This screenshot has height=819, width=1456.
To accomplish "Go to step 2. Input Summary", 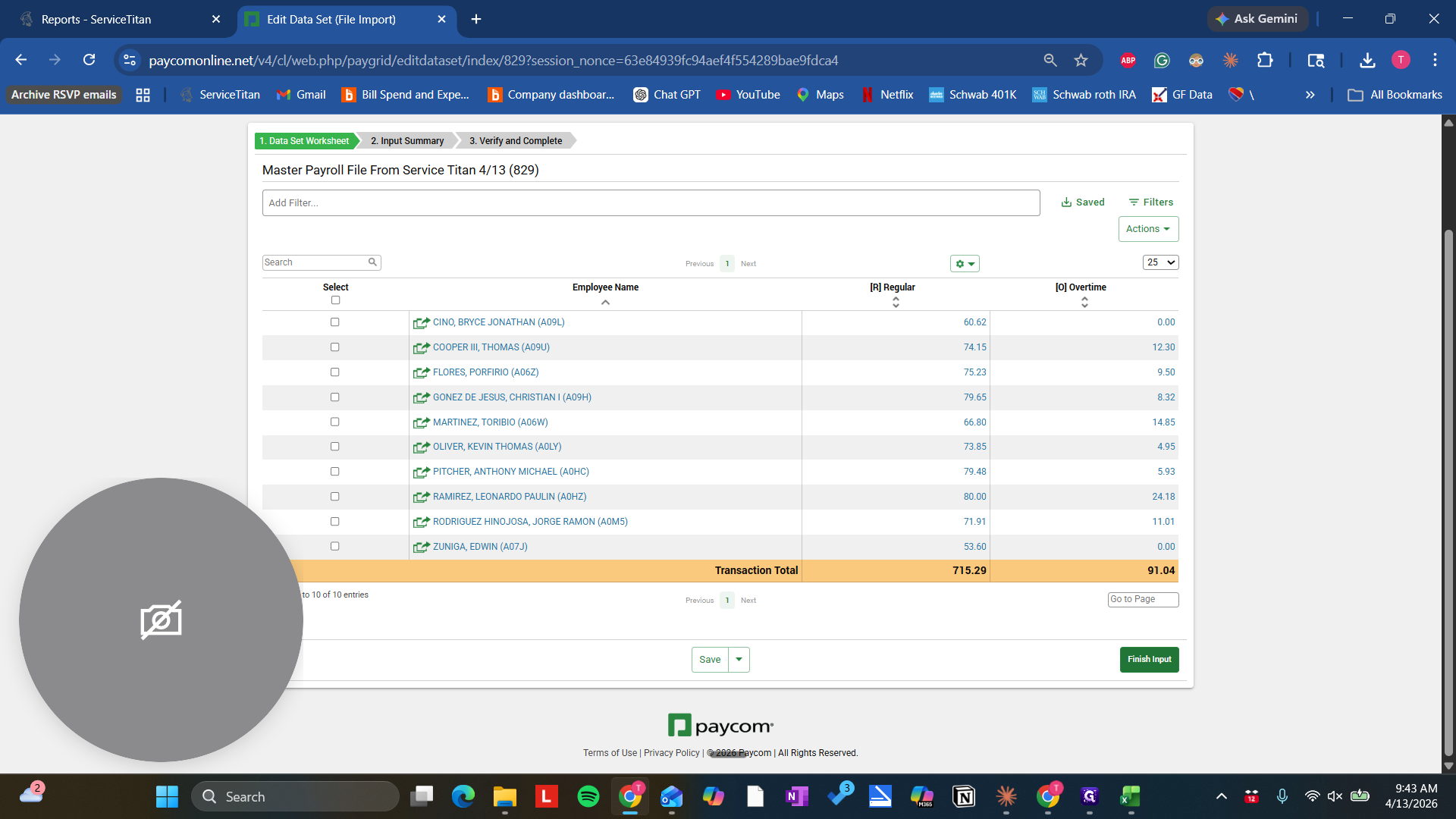I will coord(407,141).
